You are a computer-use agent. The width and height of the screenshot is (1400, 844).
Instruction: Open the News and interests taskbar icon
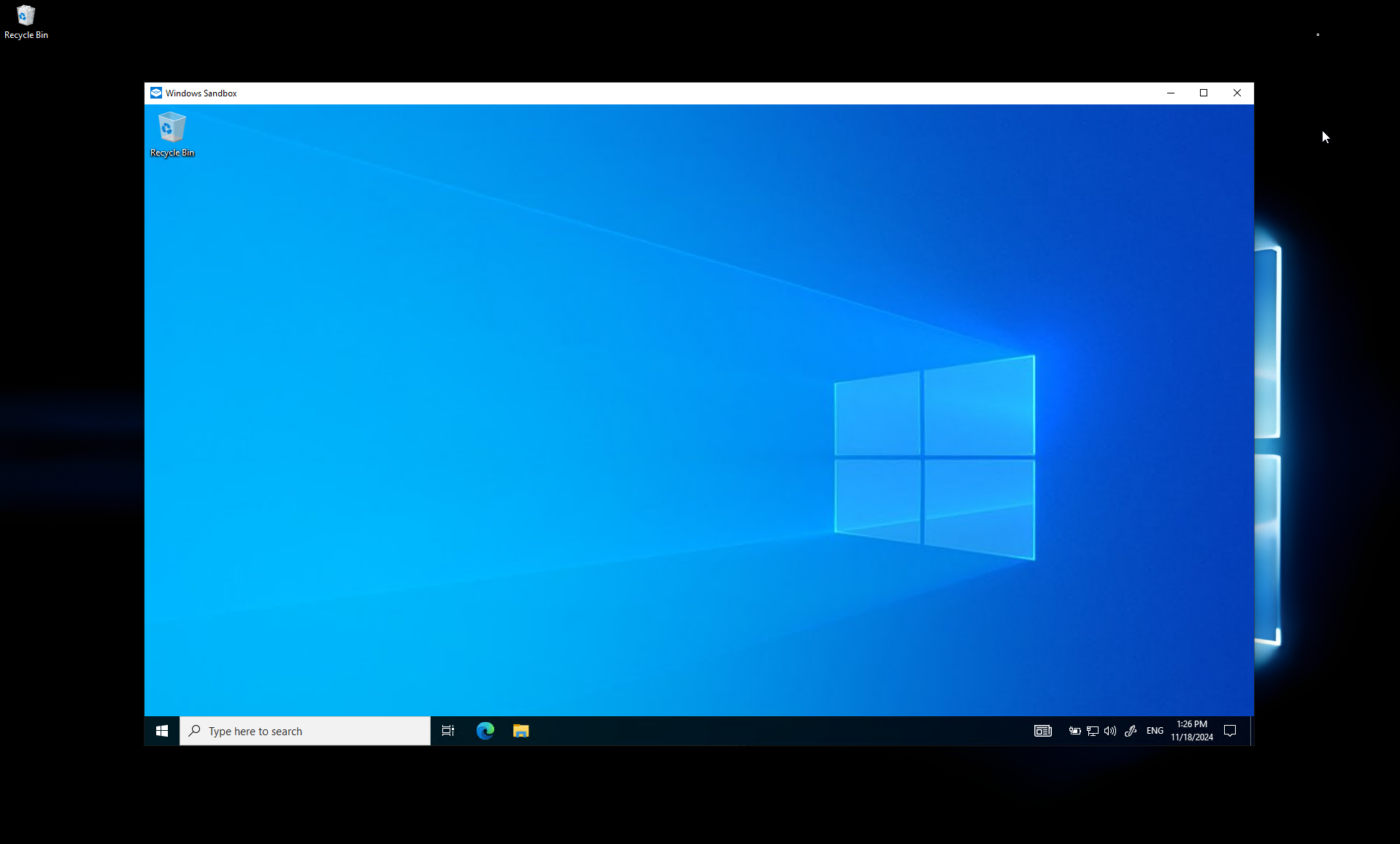pos(1043,731)
